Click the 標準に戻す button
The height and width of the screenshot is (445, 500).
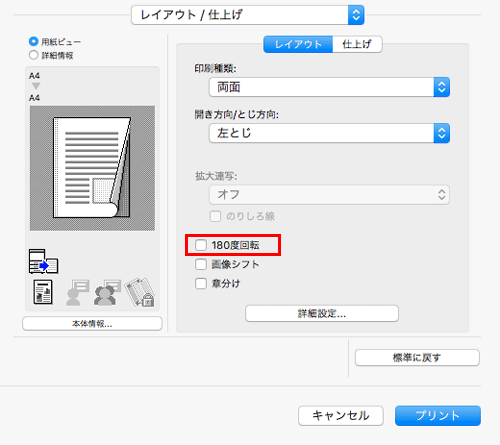[417, 358]
